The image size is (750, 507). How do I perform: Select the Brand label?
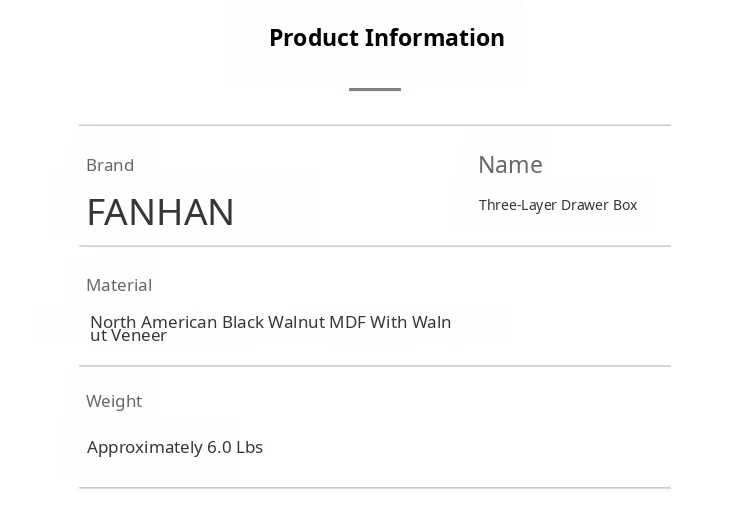pyautogui.click(x=110, y=165)
